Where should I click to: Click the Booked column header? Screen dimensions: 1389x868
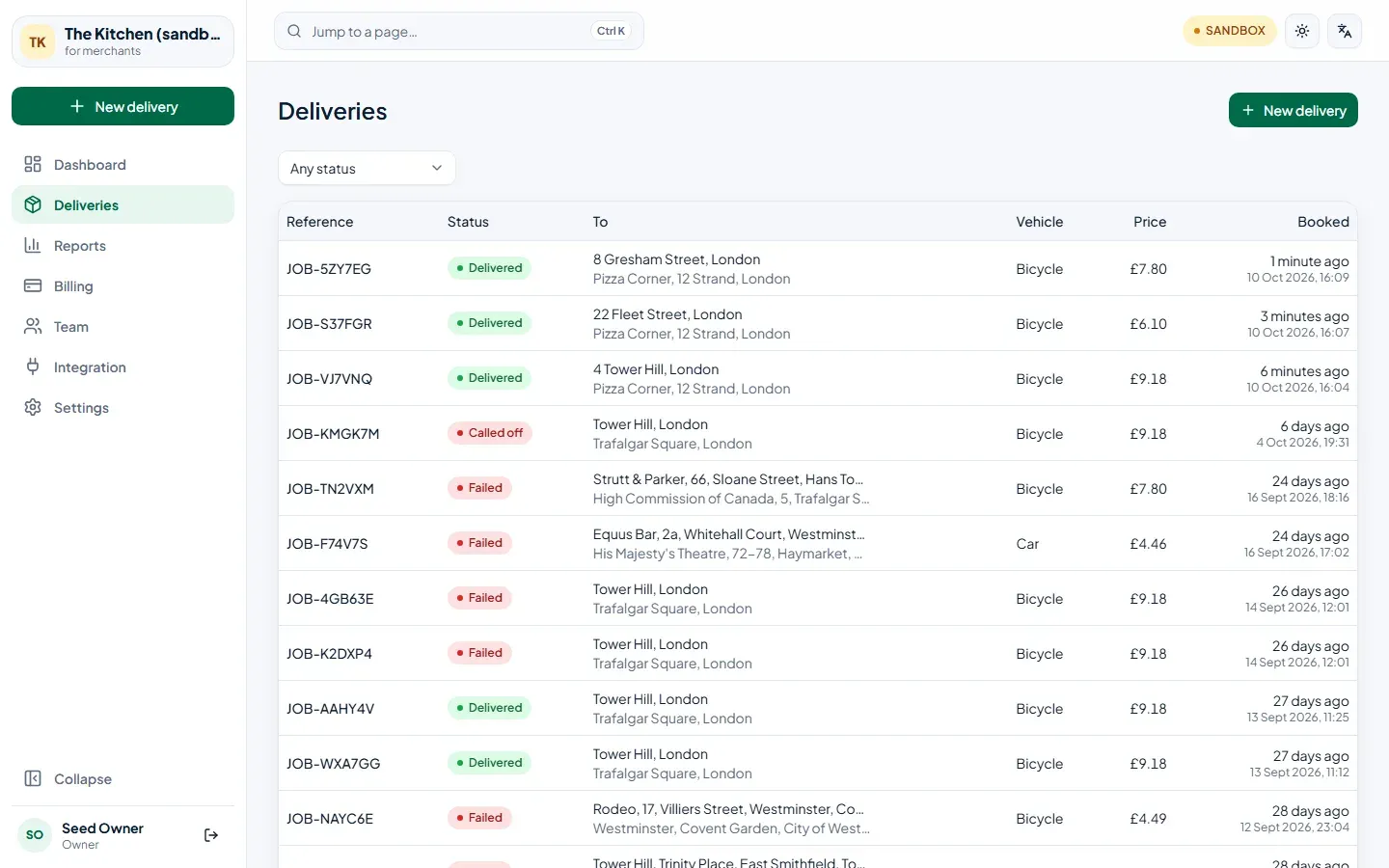(1323, 222)
